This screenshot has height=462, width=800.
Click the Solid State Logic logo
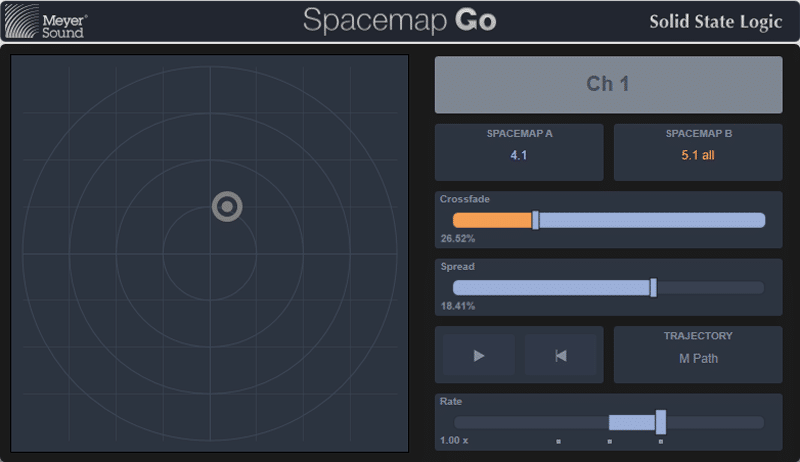[x=716, y=22]
